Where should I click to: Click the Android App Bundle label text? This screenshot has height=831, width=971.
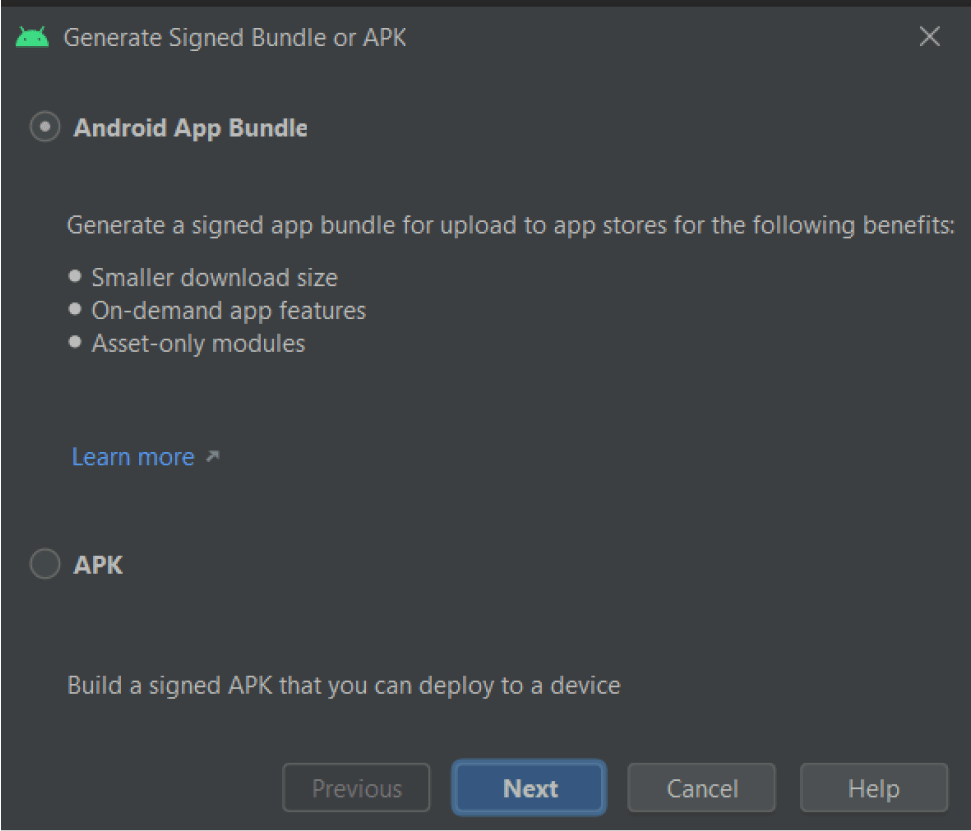click(190, 127)
